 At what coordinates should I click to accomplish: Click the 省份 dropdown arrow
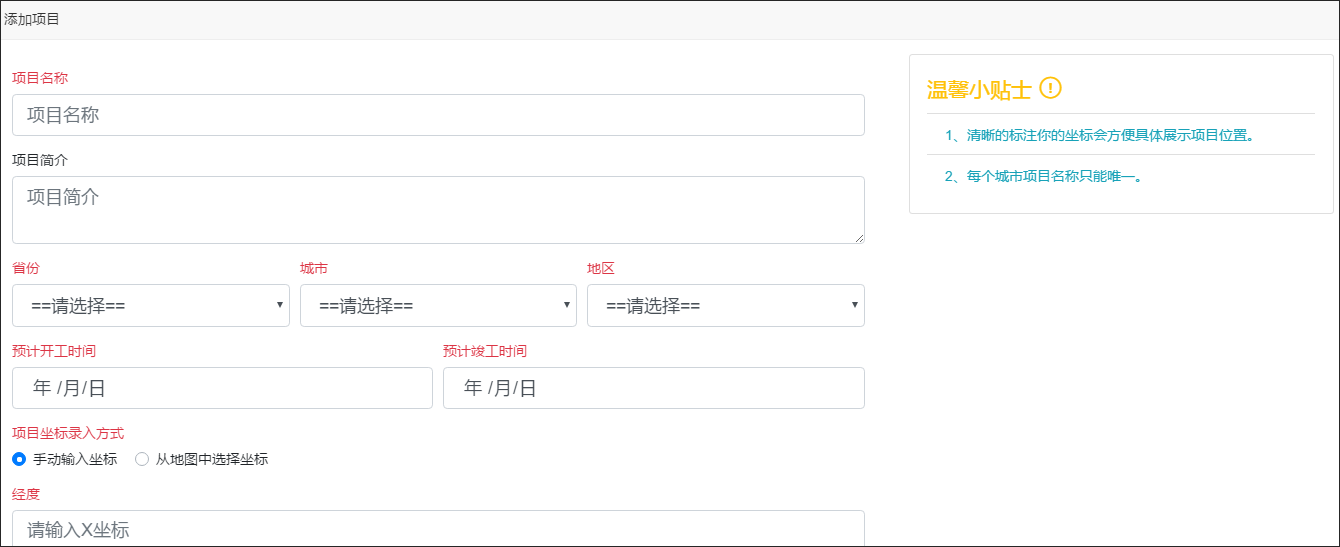(280, 305)
